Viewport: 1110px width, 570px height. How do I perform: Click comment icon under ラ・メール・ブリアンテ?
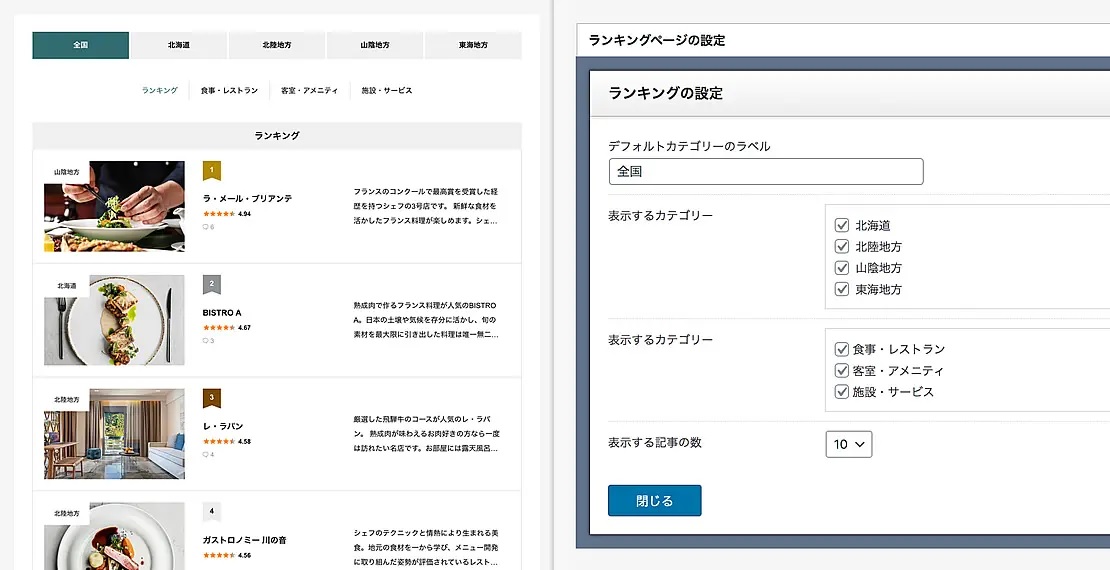click(206, 227)
